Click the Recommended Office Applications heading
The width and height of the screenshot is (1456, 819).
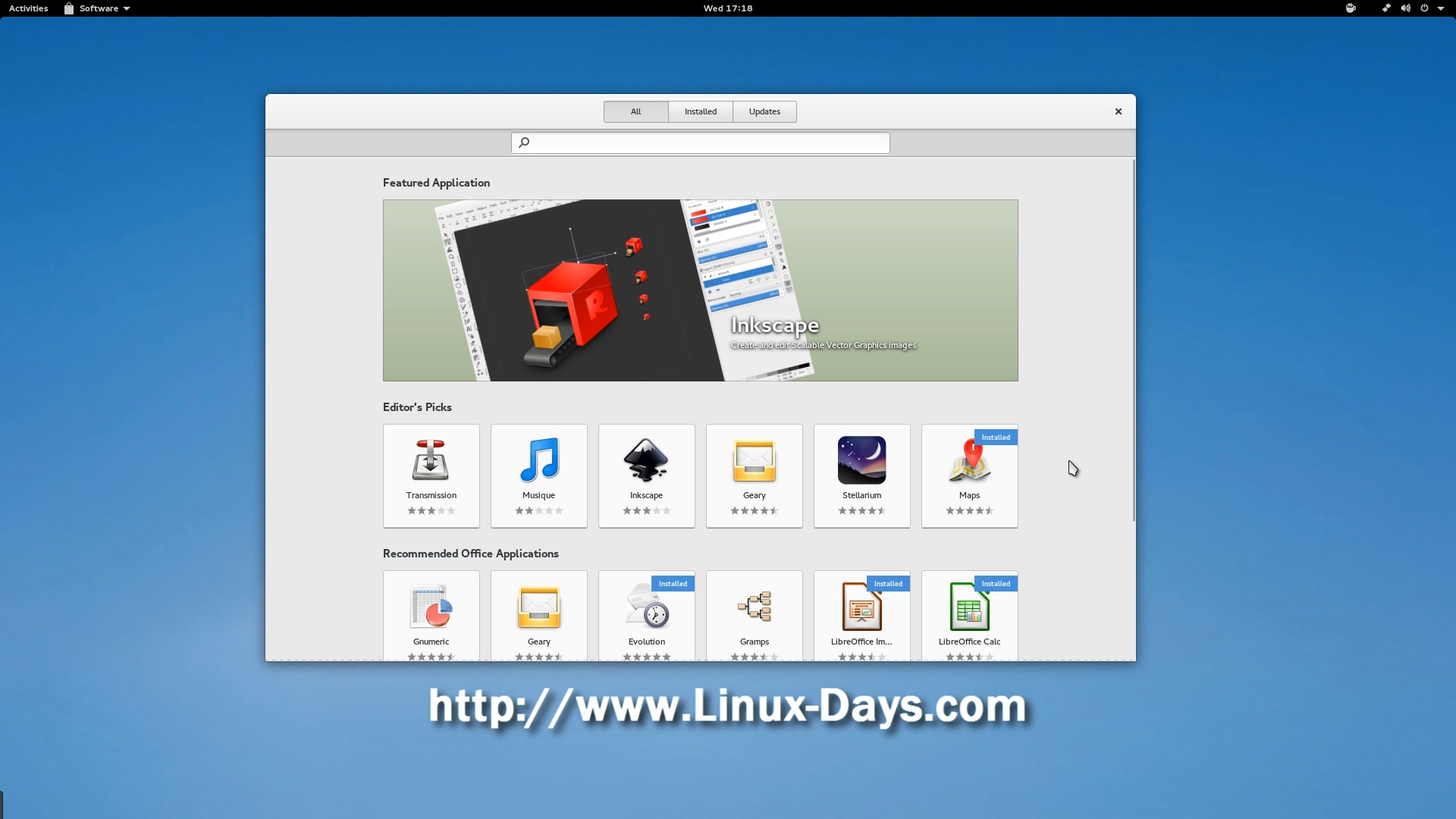[x=470, y=554]
